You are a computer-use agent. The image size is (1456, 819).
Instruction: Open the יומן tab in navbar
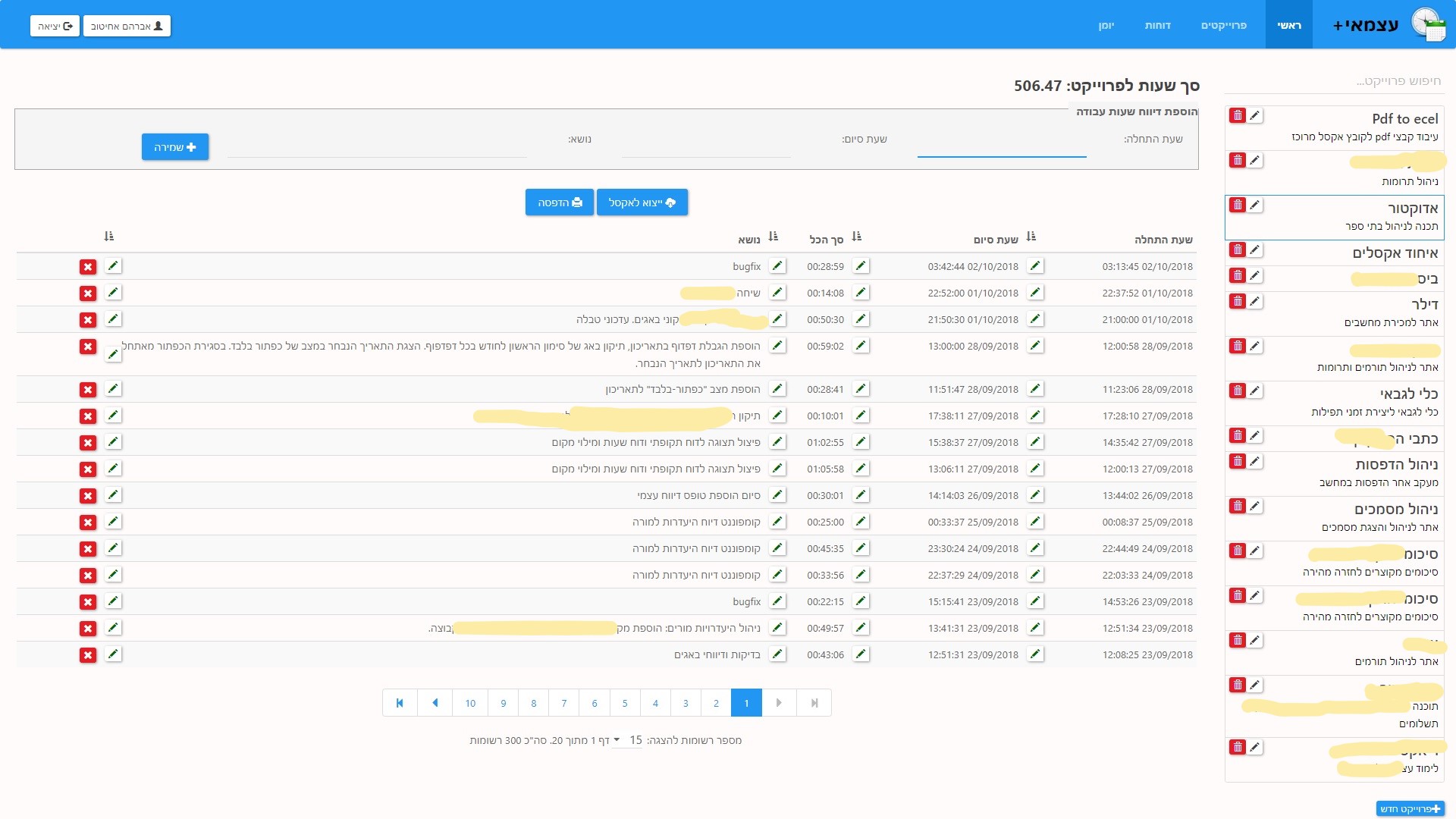1106,25
